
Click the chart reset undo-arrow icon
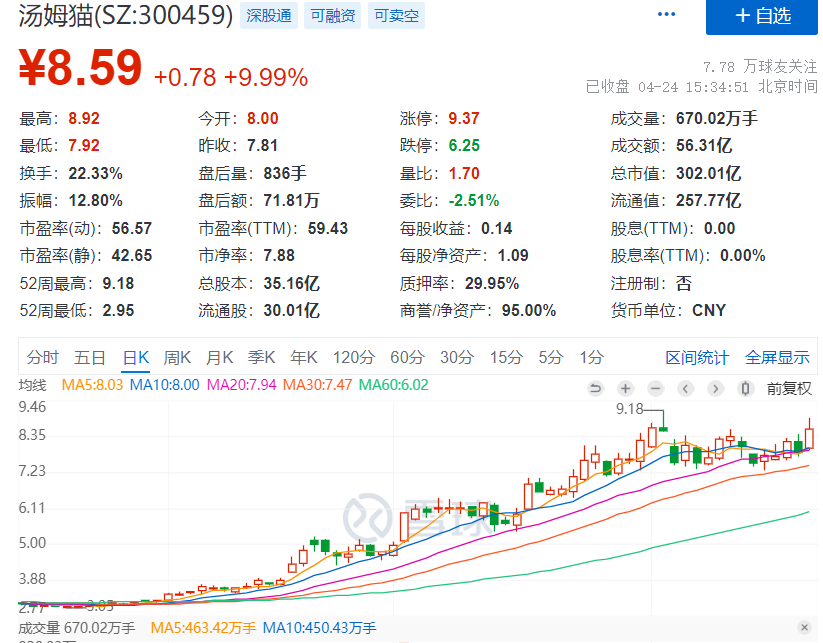[x=595, y=388]
